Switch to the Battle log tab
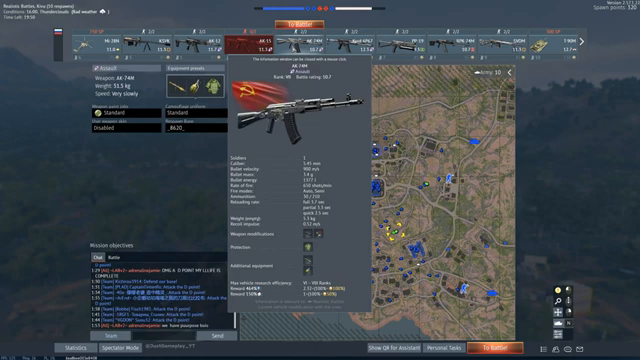Viewport: 640px width, 360px height. tap(114, 257)
